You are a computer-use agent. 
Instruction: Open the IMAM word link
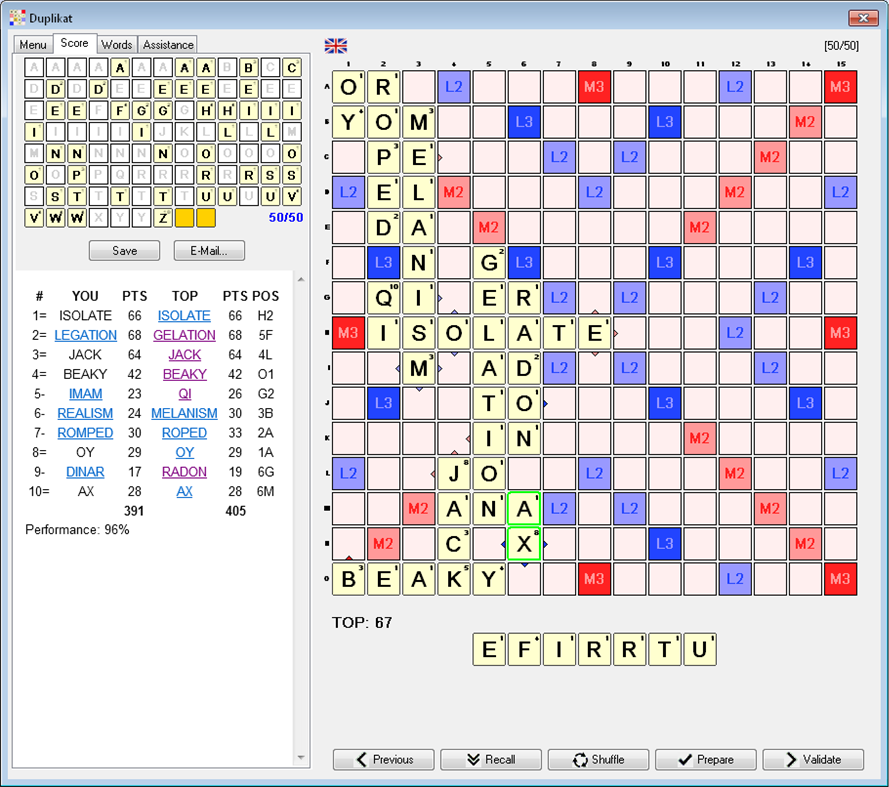[x=86, y=394]
